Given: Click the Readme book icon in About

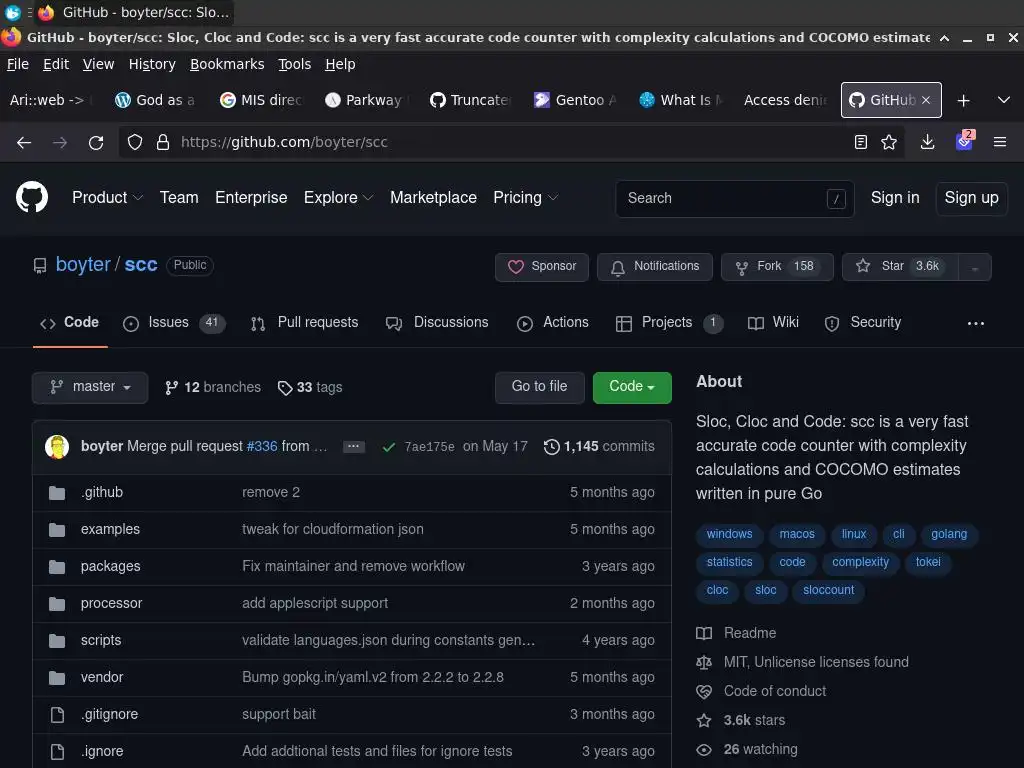Looking at the screenshot, I should pos(704,633).
